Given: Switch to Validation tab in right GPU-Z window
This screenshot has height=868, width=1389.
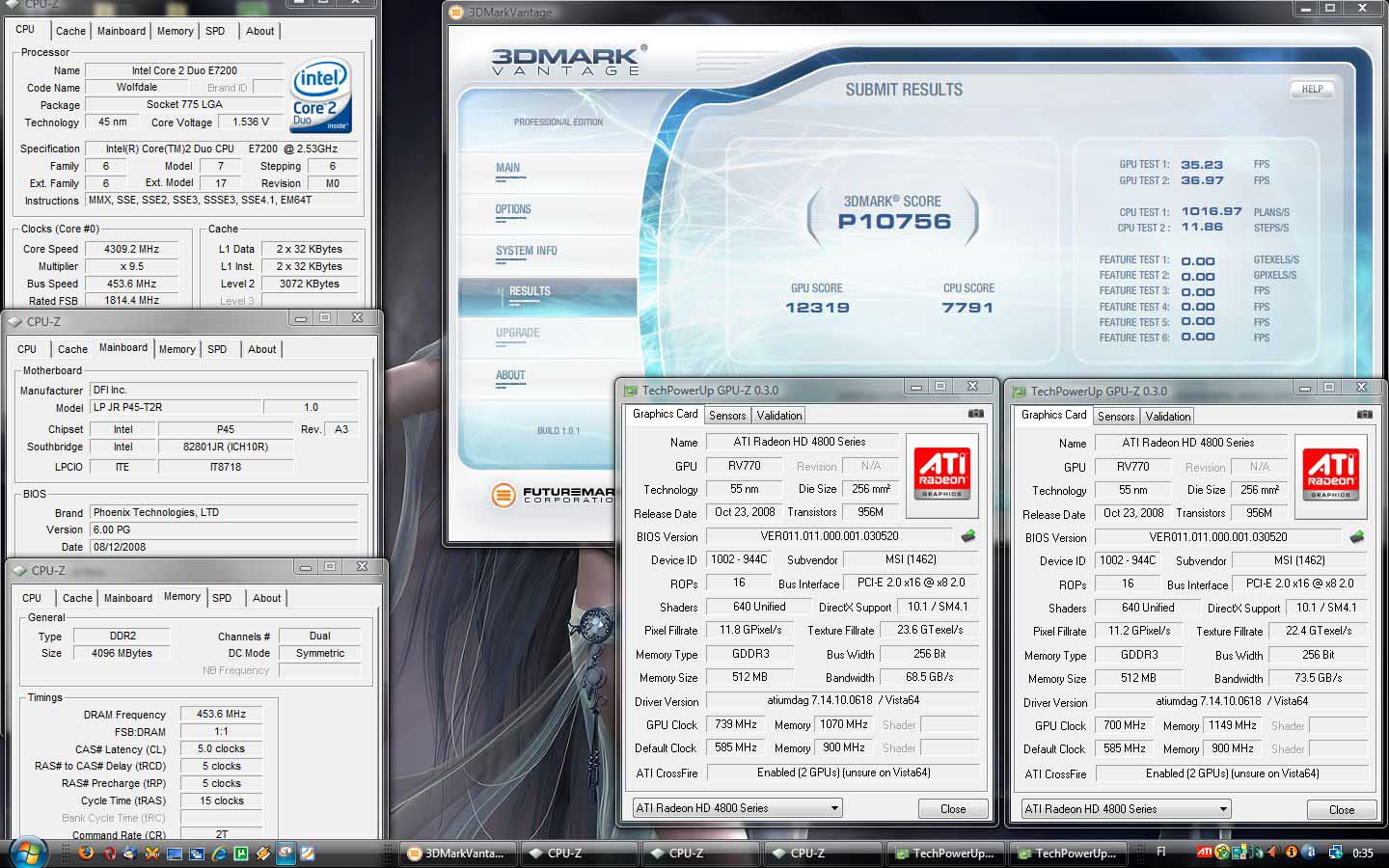Looking at the screenshot, I should pyautogui.click(x=1168, y=417).
